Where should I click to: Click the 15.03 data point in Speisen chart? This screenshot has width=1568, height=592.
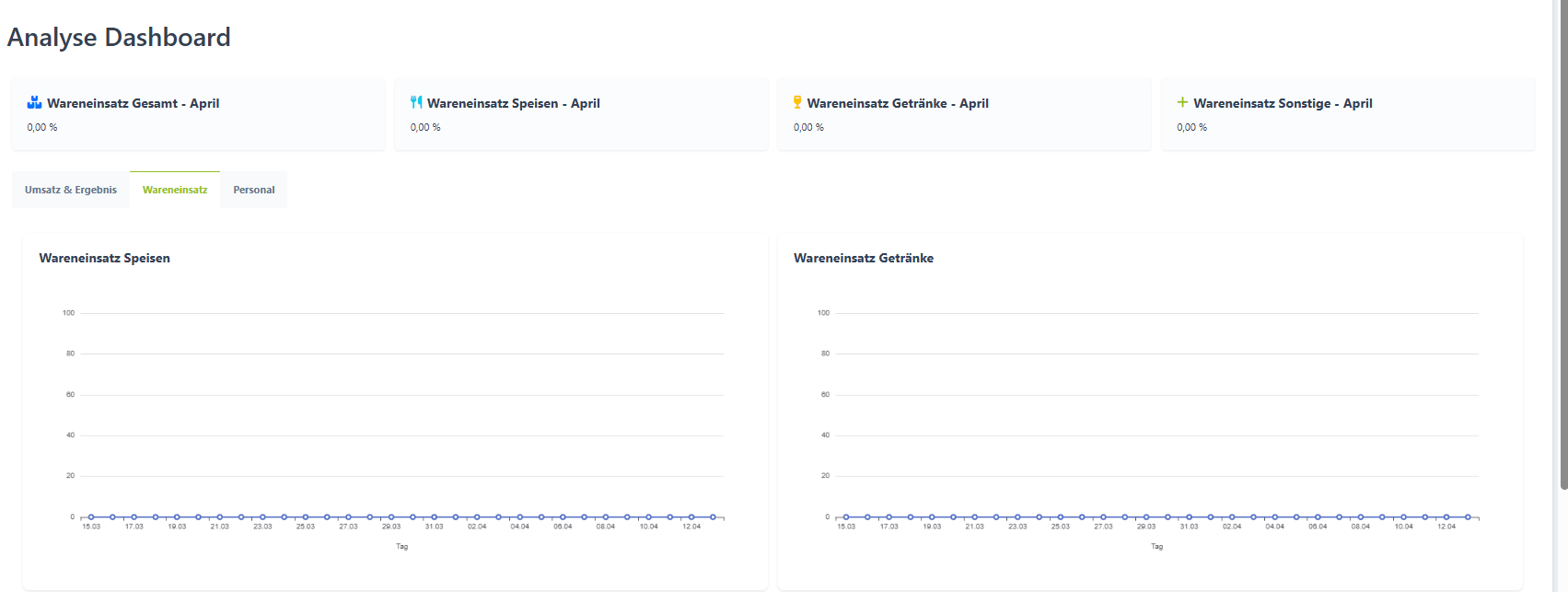[91, 517]
